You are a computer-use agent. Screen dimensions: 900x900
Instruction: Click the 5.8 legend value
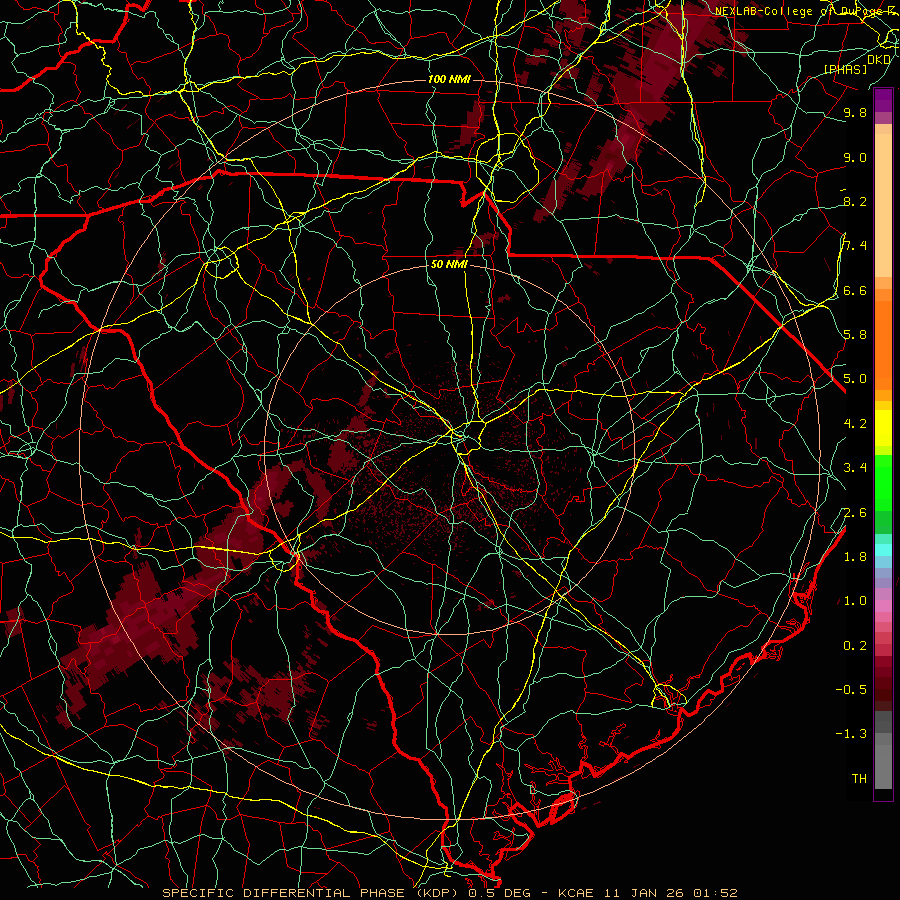click(x=855, y=335)
